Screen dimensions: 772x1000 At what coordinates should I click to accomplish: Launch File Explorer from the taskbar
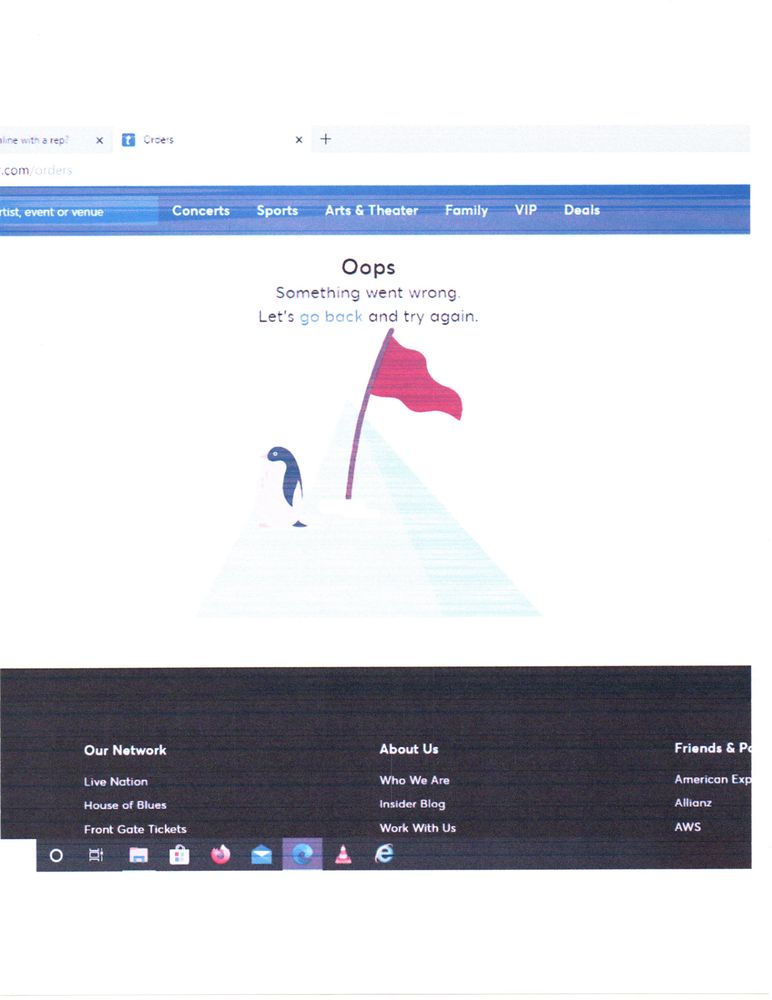(x=138, y=855)
